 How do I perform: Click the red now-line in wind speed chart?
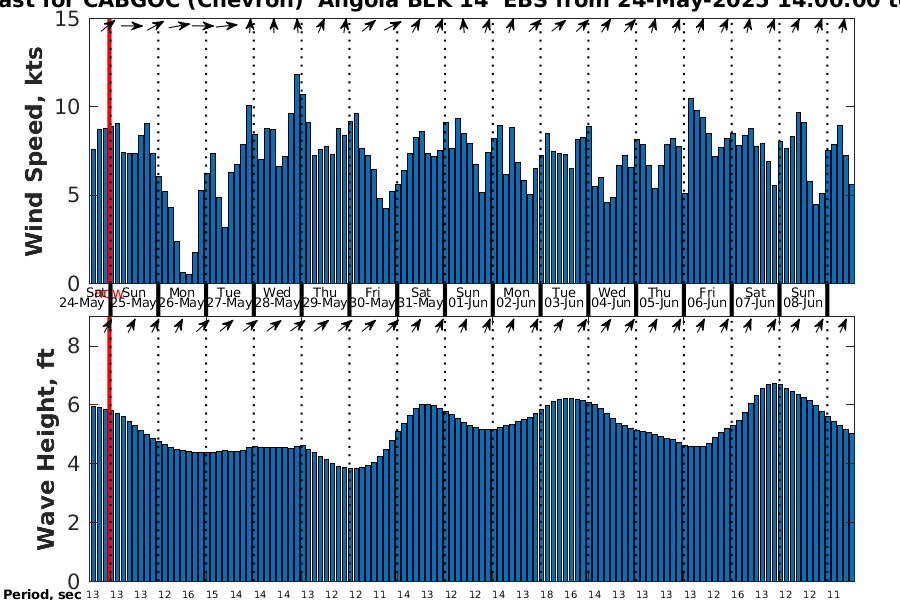109,152
